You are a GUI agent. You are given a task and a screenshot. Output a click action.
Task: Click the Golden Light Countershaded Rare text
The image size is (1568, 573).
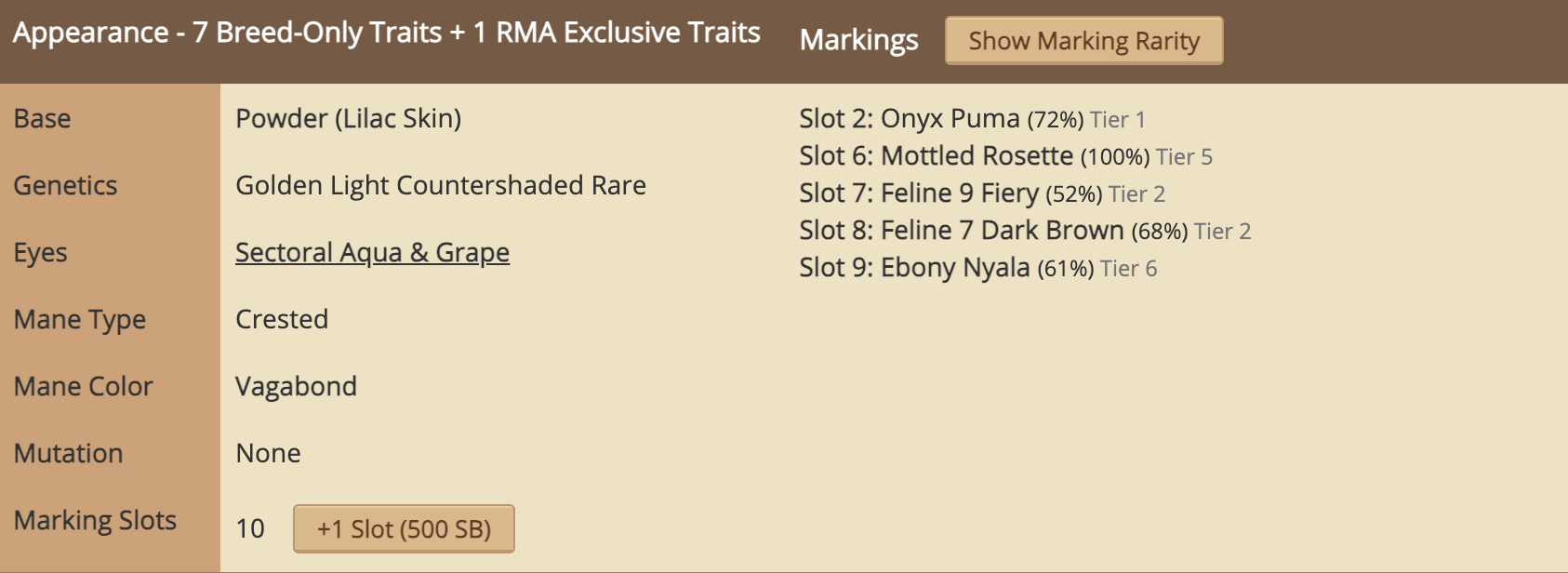[x=441, y=185]
